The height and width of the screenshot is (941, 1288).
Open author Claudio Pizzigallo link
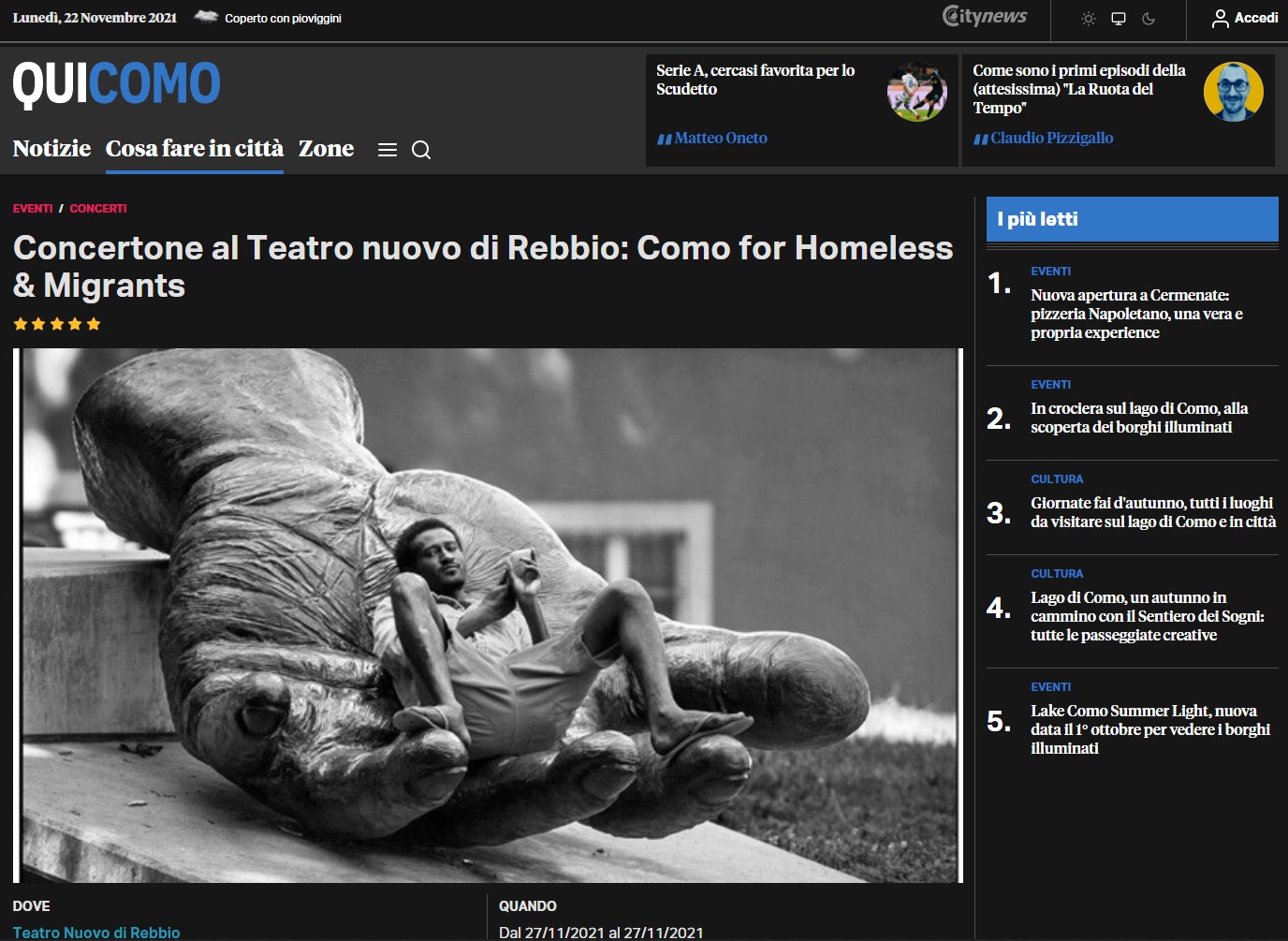click(x=1052, y=138)
